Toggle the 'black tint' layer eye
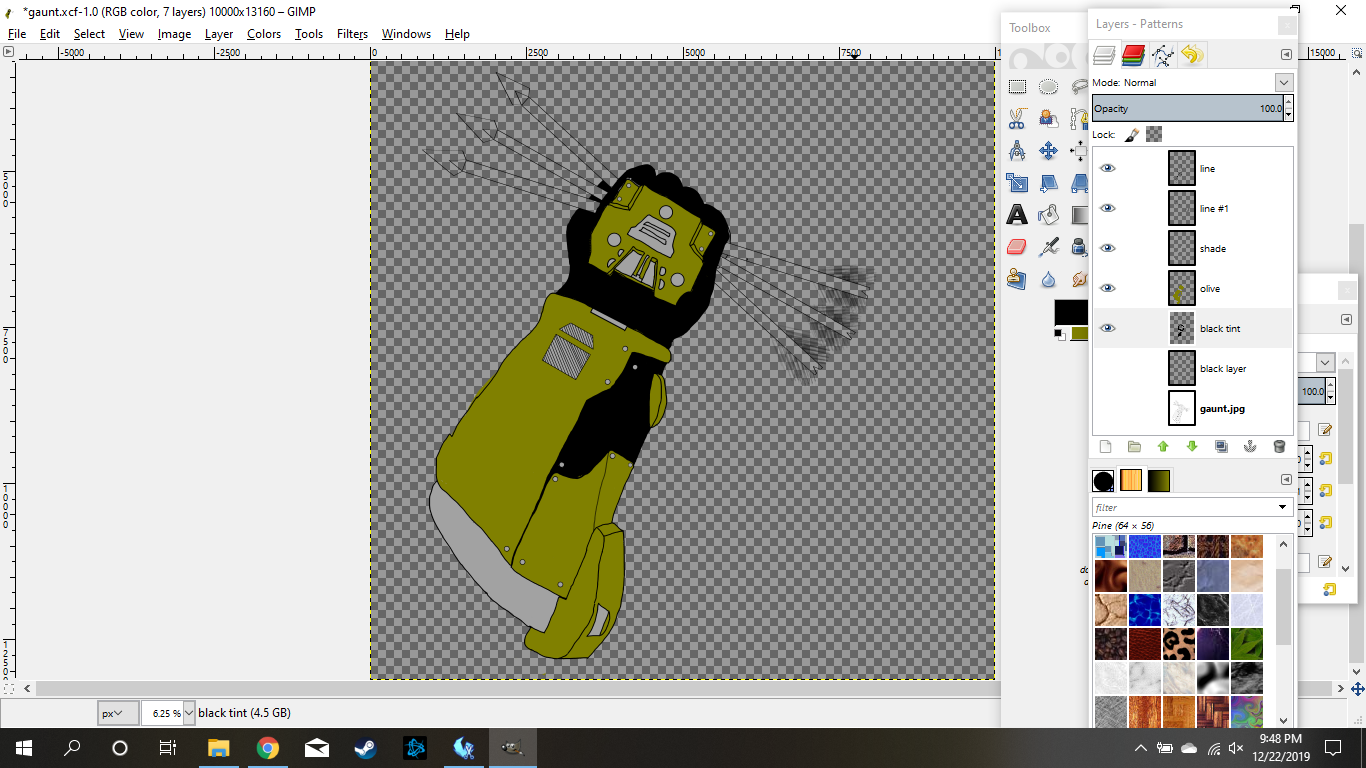The image size is (1366, 768). pyautogui.click(x=1107, y=328)
